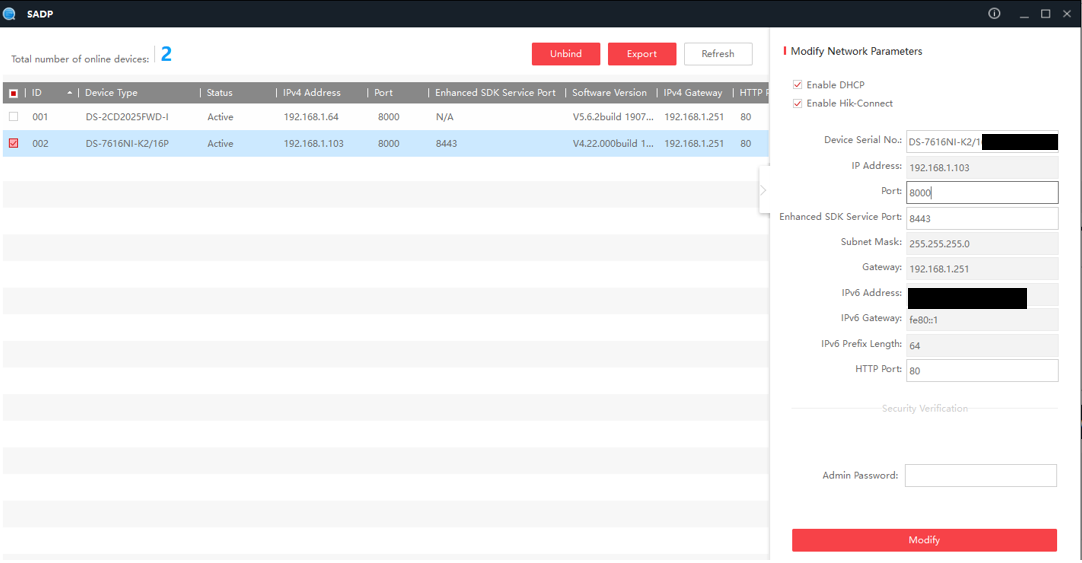Image resolution: width=1082 pixels, height=563 pixels.
Task: Click the Enhanced SDK Service Port field
Action: pos(980,218)
